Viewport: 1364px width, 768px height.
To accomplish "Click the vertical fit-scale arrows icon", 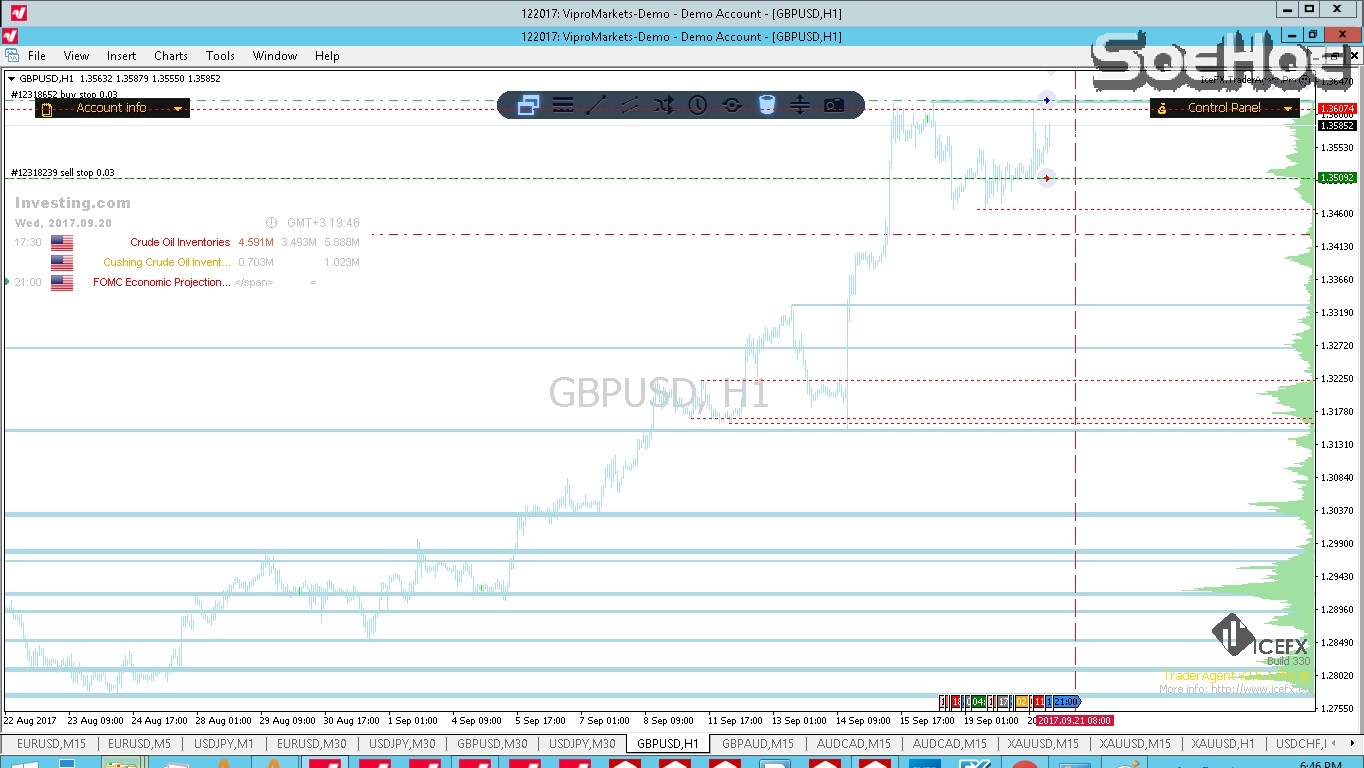I will [x=800, y=104].
